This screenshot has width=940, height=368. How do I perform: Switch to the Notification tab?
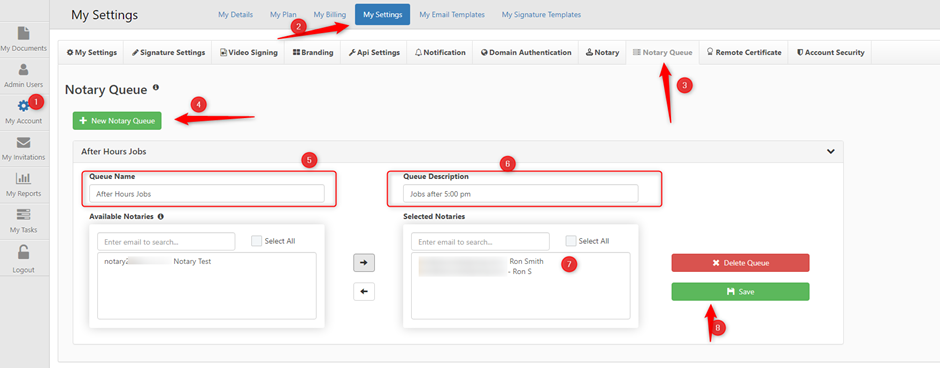point(440,53)
